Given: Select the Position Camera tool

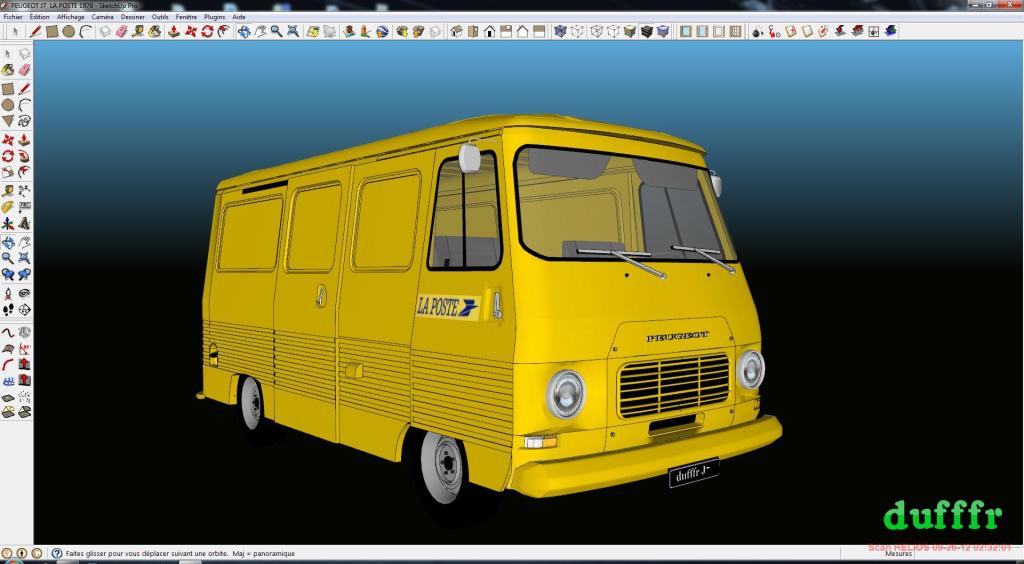Looking at the screenshot, I should point(8,292).
